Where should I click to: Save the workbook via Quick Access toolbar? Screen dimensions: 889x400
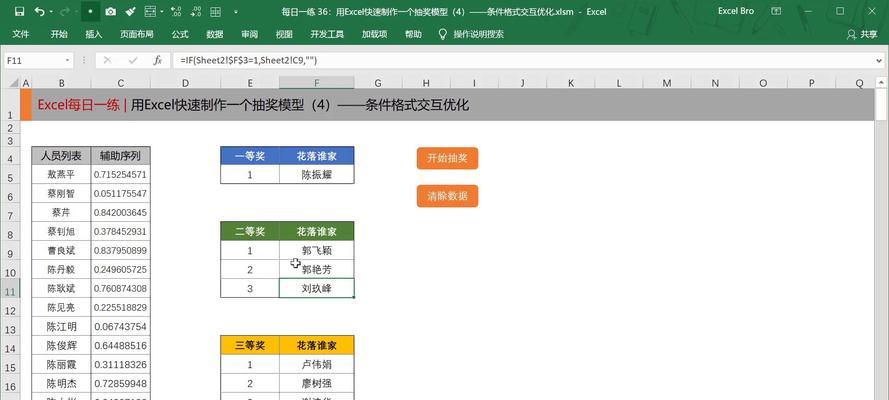pos(19,11)
